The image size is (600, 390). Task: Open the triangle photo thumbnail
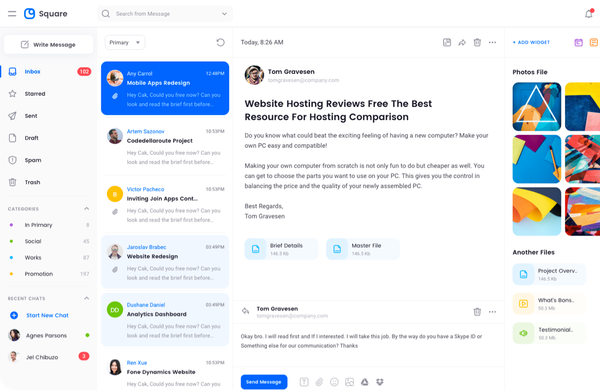point(537,107)
